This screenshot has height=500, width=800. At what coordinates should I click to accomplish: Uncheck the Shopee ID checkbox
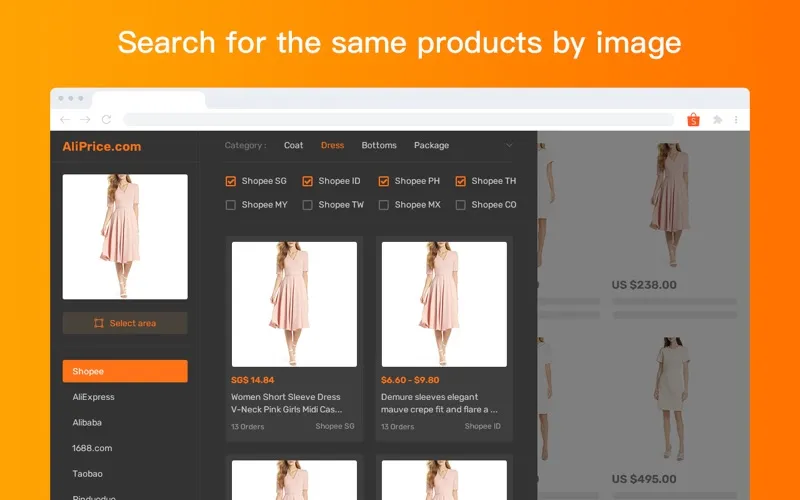click(307, 181)
